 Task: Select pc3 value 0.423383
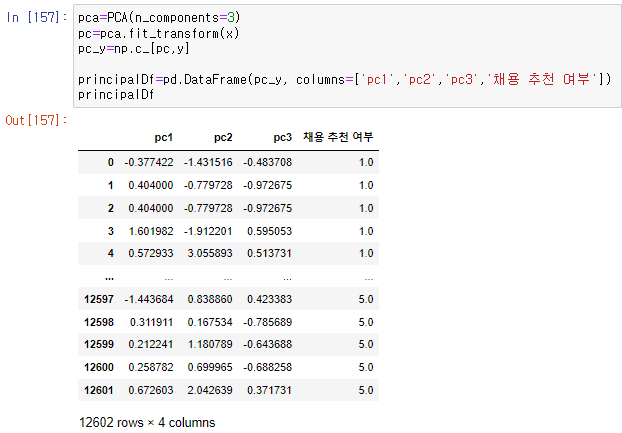coord(269,299)
